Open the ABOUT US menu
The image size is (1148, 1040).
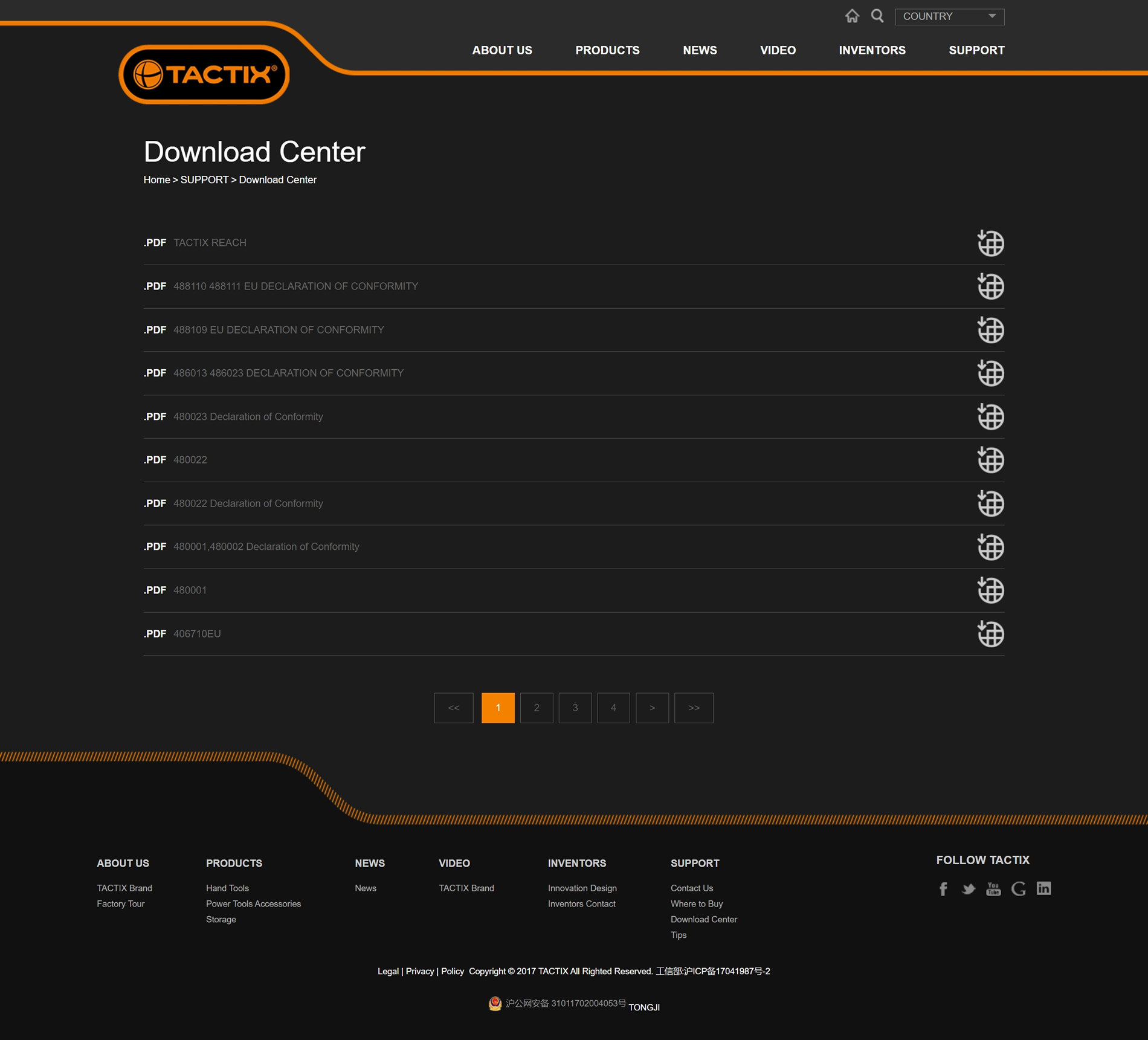[x=502, y=50]
